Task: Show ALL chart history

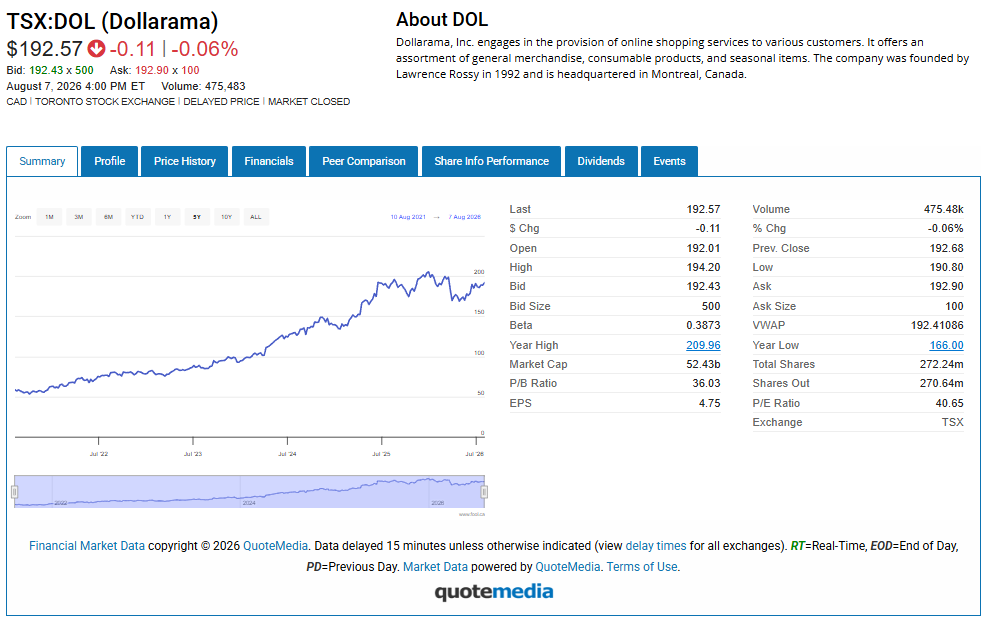Action: point(256,217)
